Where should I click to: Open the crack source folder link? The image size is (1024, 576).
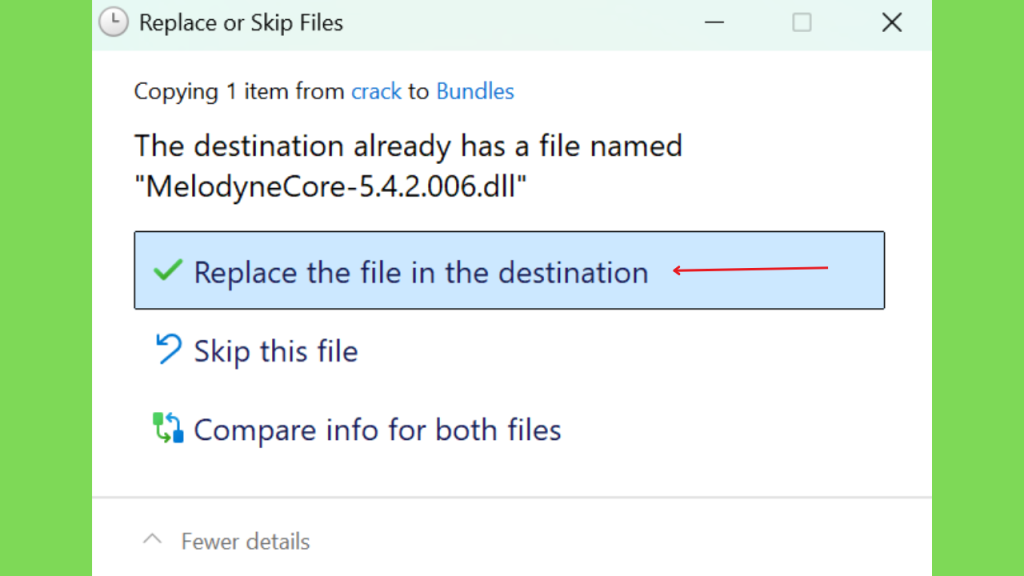[x=376, y=91]
